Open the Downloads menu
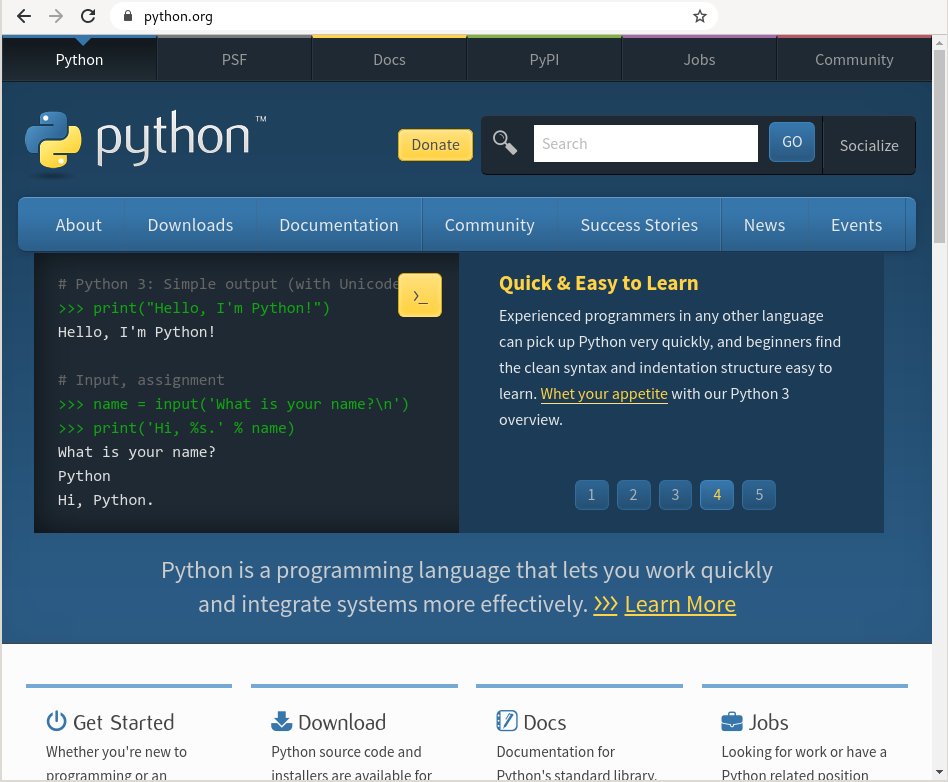The height and width of the screenshot is (782, 948). pos(190,225)
